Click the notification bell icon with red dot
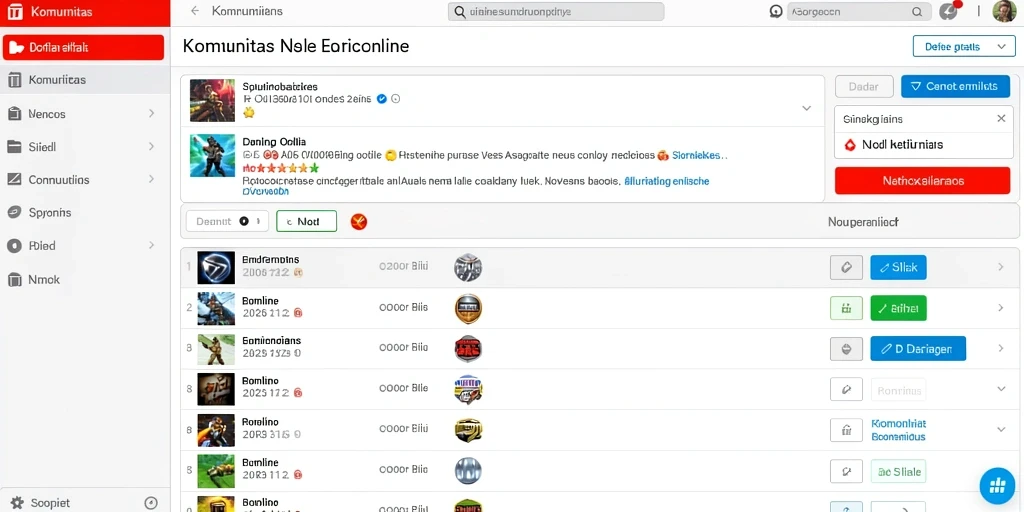 (x=949, y=11)
